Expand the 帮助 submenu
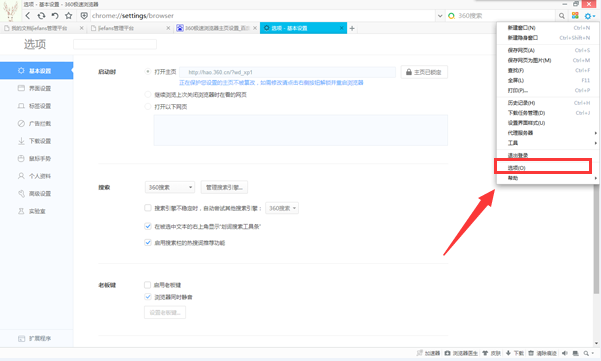This screenshot has width=601, height=361. [547, 178]
